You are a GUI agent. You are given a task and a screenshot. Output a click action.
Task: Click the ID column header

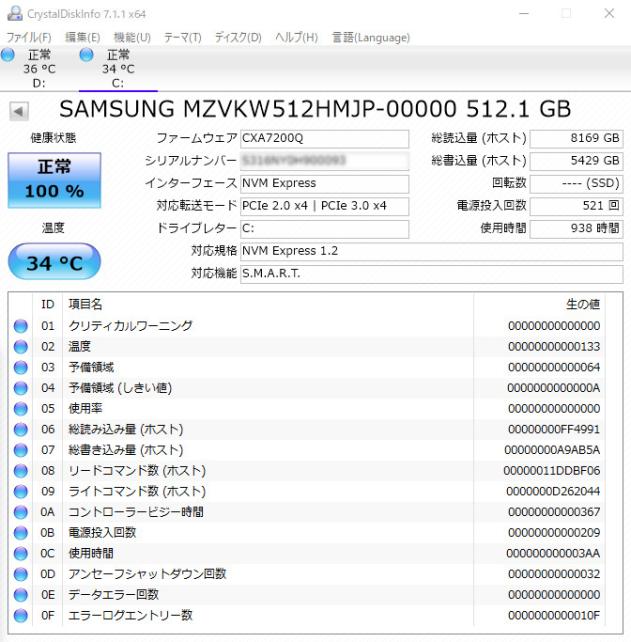(x=47, y=304)
